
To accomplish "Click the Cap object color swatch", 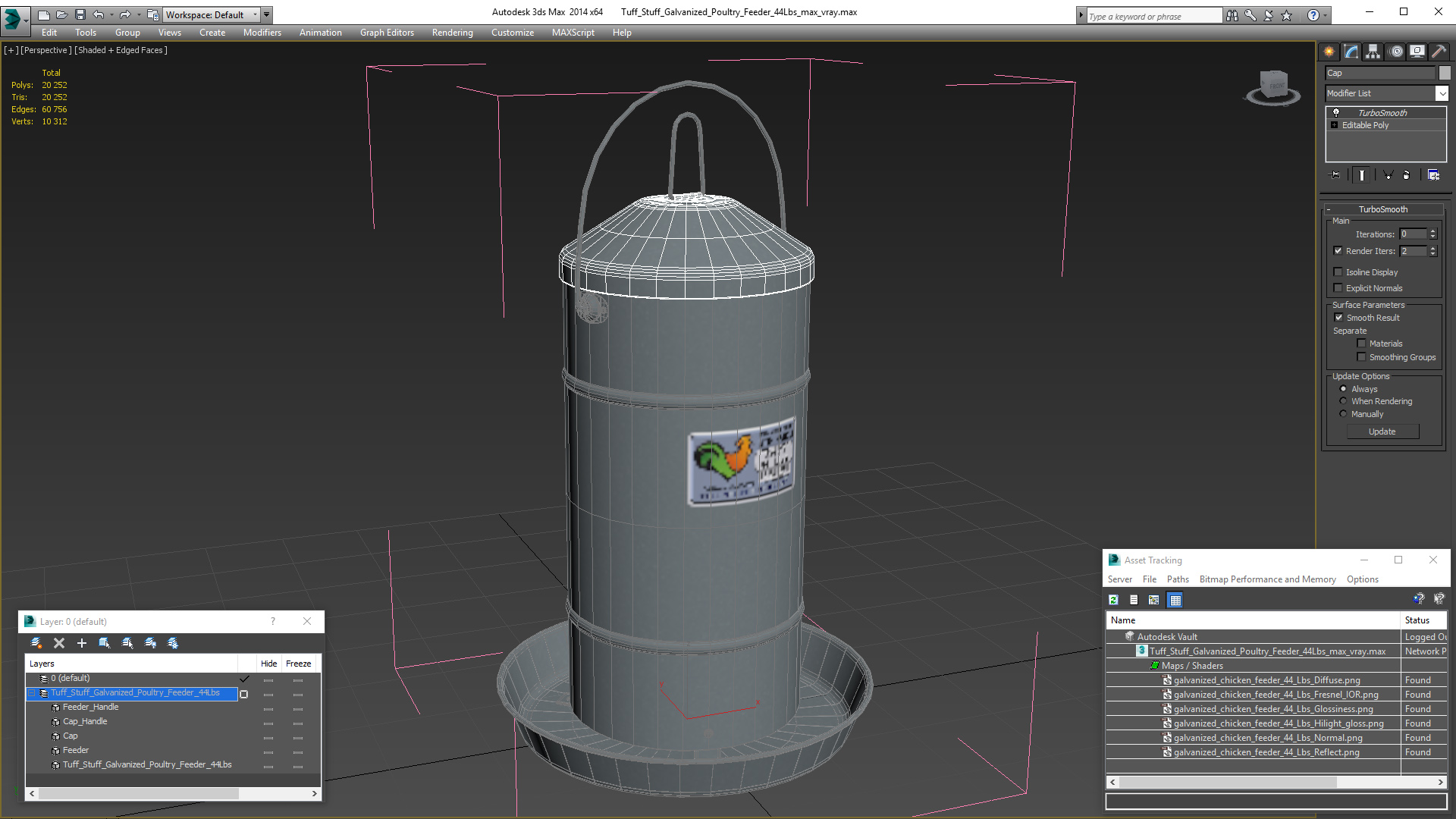I will (x=1445, y=73).
